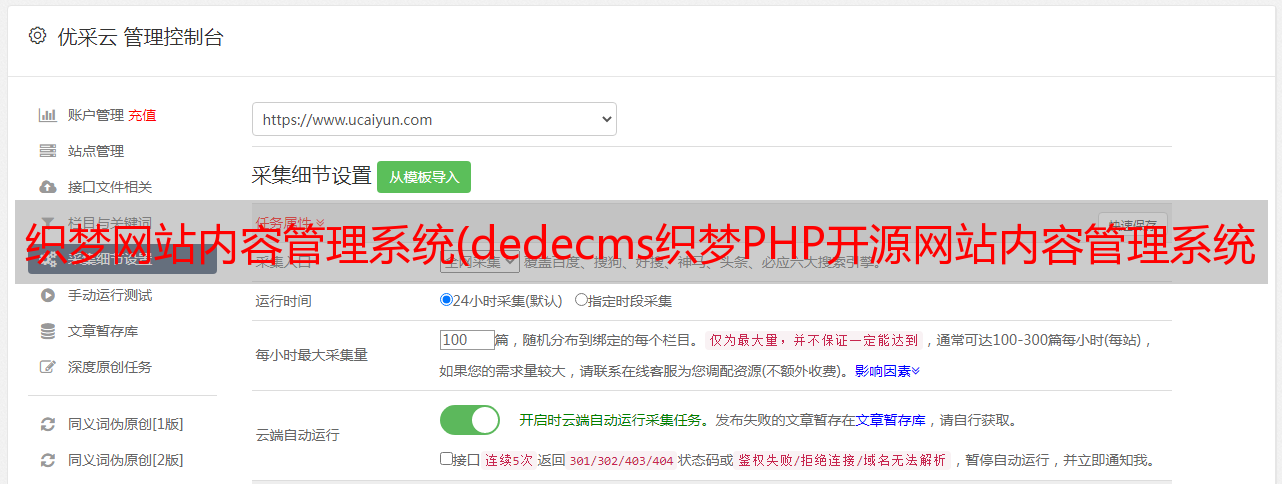The width and height of the screenshot is (1282, 484).
Task: Click the 从模板导入 green button
Action: coord(424,177)
